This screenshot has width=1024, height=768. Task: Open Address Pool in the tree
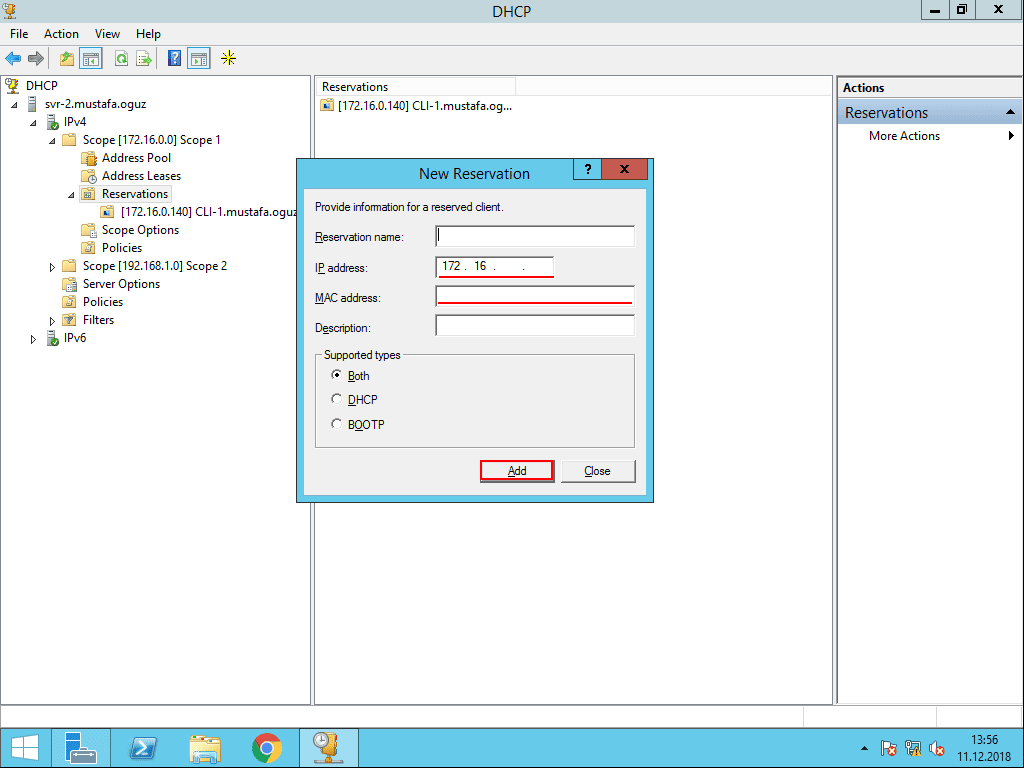[x=136, y=157]
